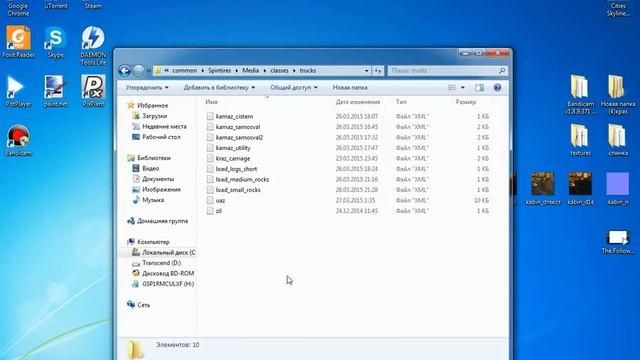Viewport: 640px width, 360px height.
Task: Open the view options dropdown arrow
Action: click(462, 87)
